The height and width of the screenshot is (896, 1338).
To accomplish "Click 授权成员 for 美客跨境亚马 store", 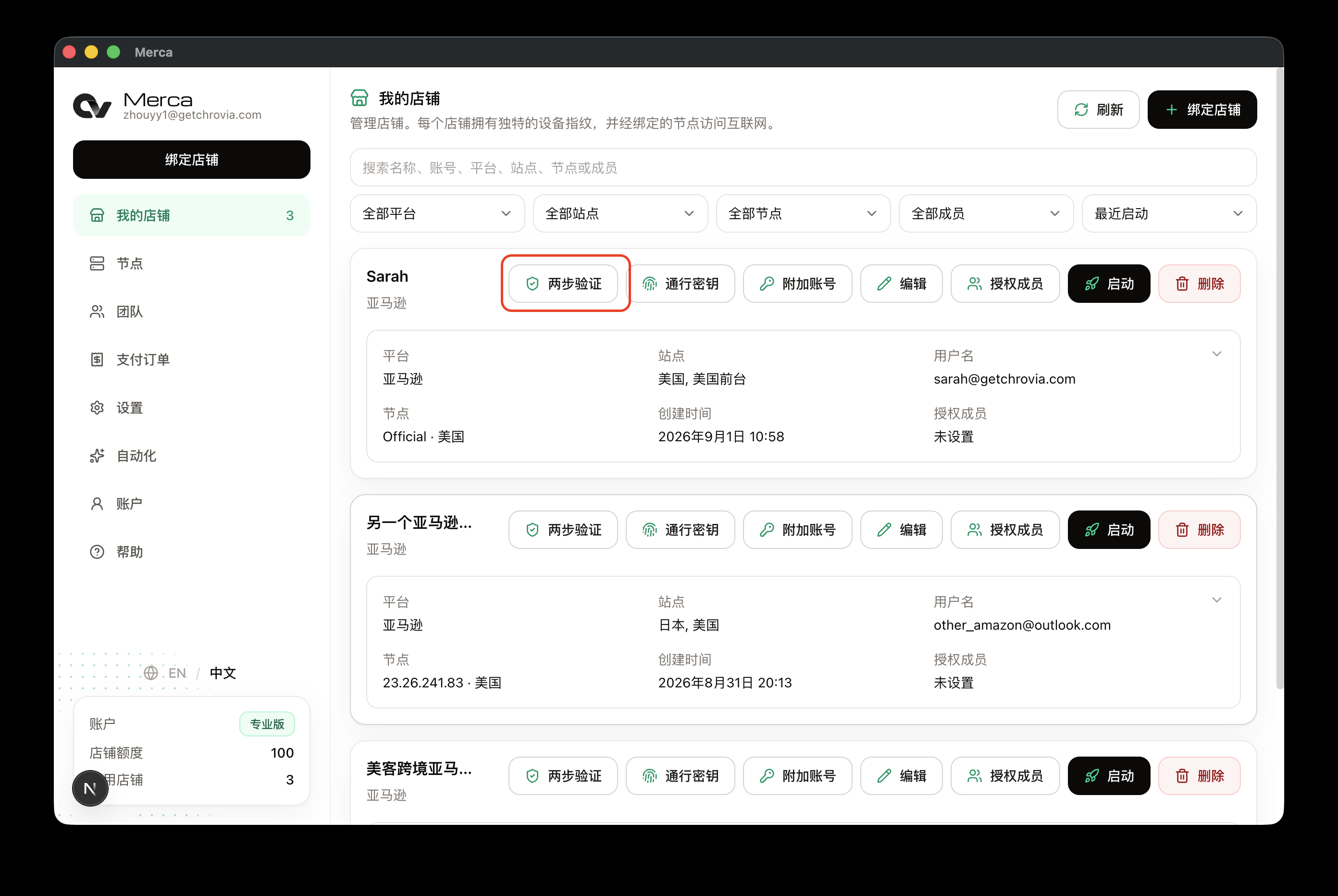I will pyautogui.click(x=1005, y=775).
